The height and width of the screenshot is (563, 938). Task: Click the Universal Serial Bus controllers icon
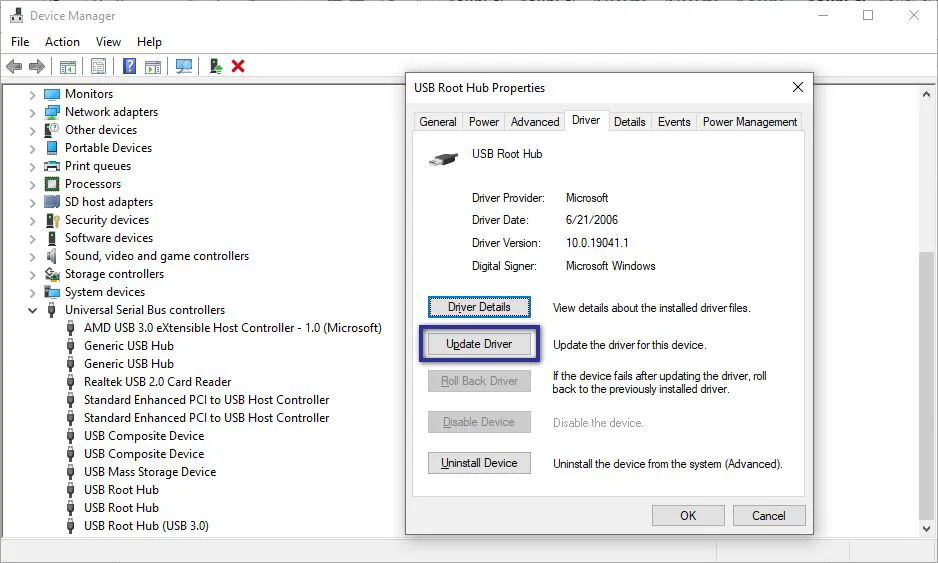point(52,310)
